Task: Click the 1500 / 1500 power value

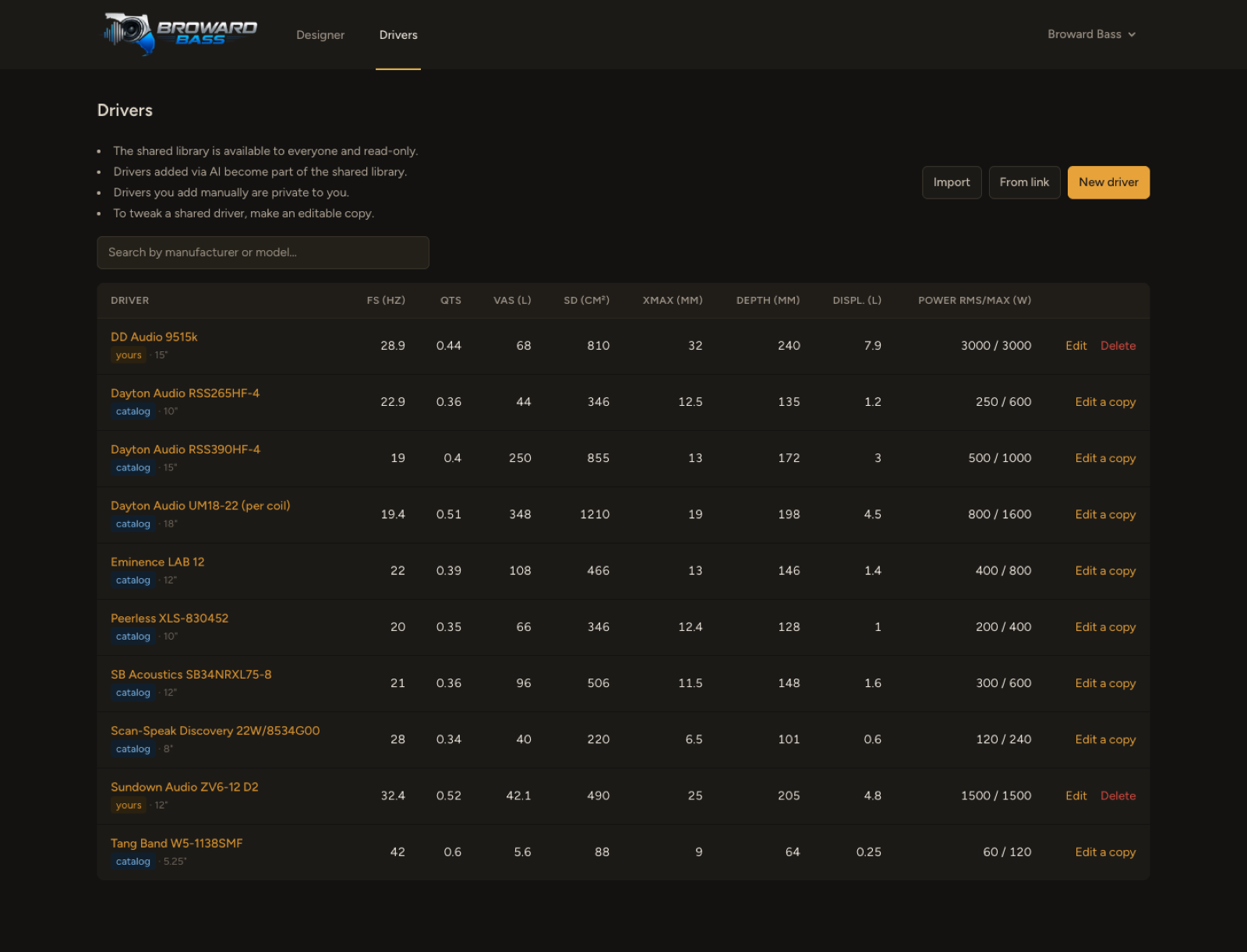Action: point(996,795)
